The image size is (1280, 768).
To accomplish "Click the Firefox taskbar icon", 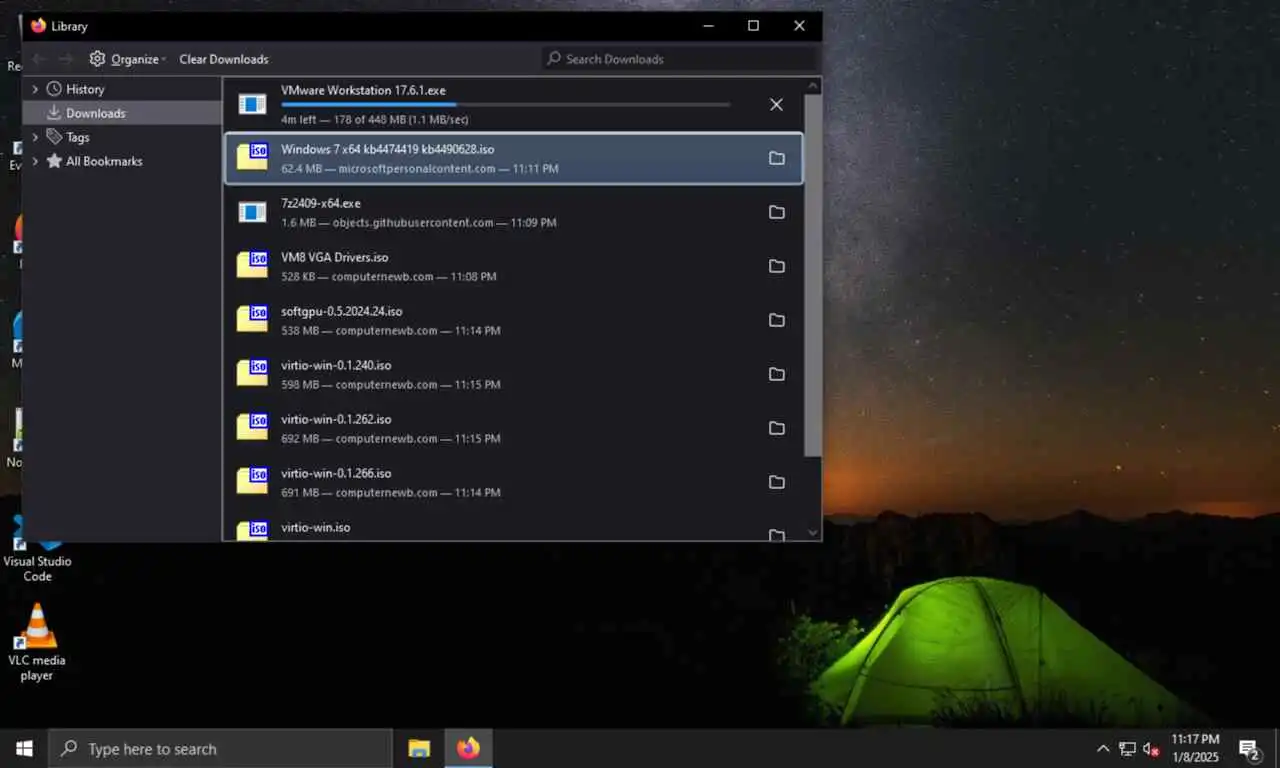I will tap(468, 748).
